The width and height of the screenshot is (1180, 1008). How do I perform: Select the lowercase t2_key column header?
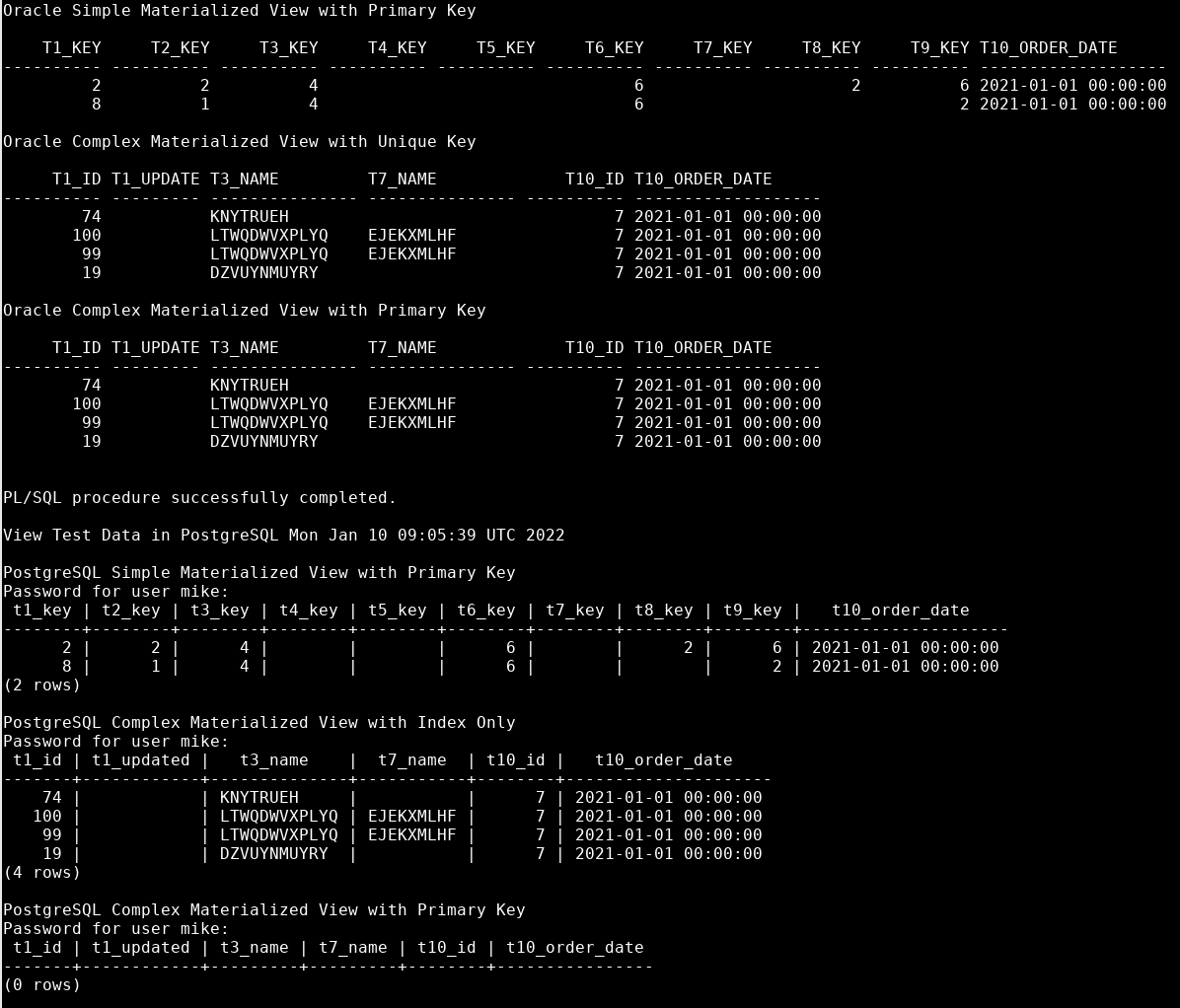pos(131,611)
